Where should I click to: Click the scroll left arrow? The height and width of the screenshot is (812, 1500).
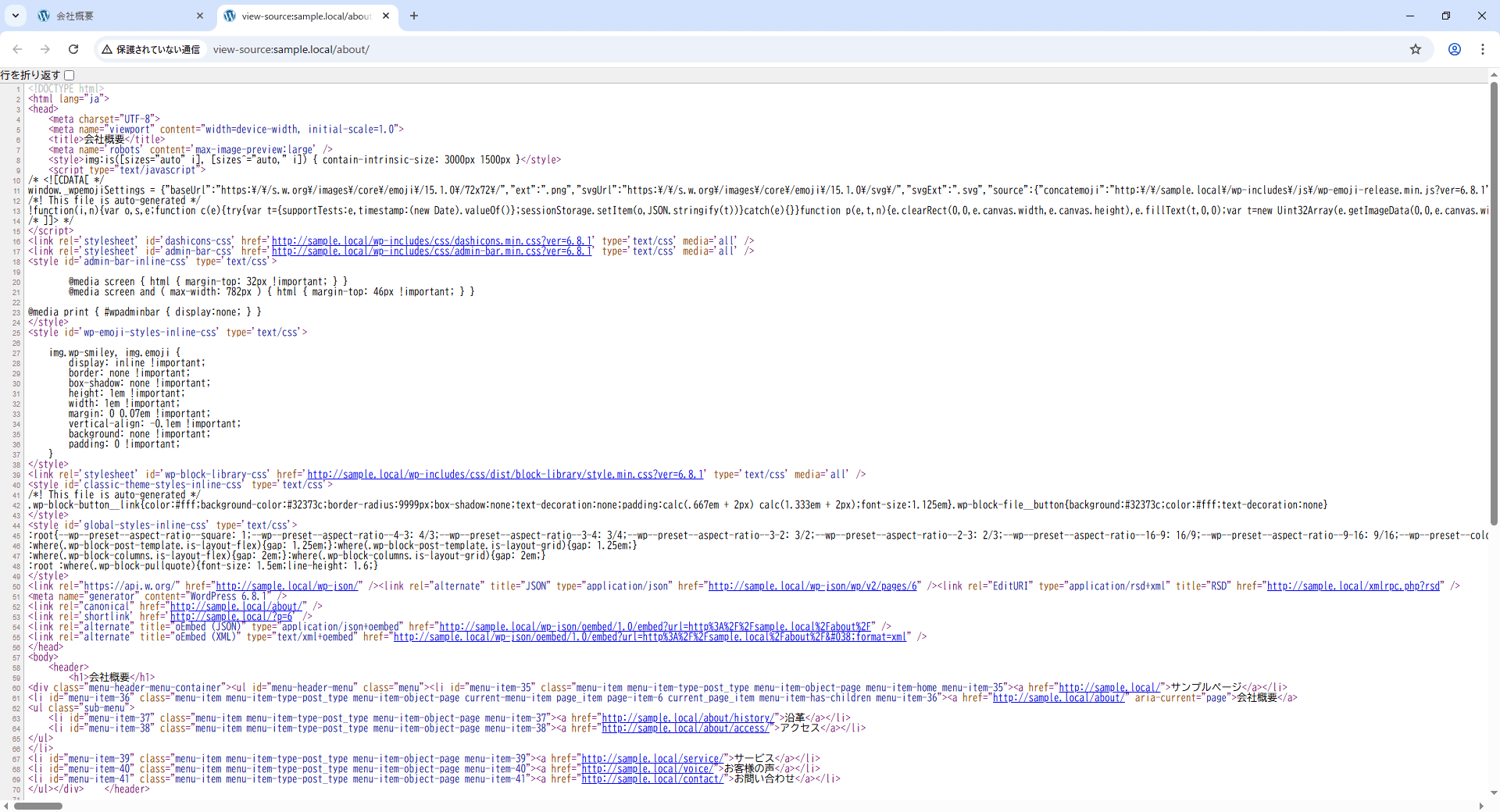click(x=5, y=806)
